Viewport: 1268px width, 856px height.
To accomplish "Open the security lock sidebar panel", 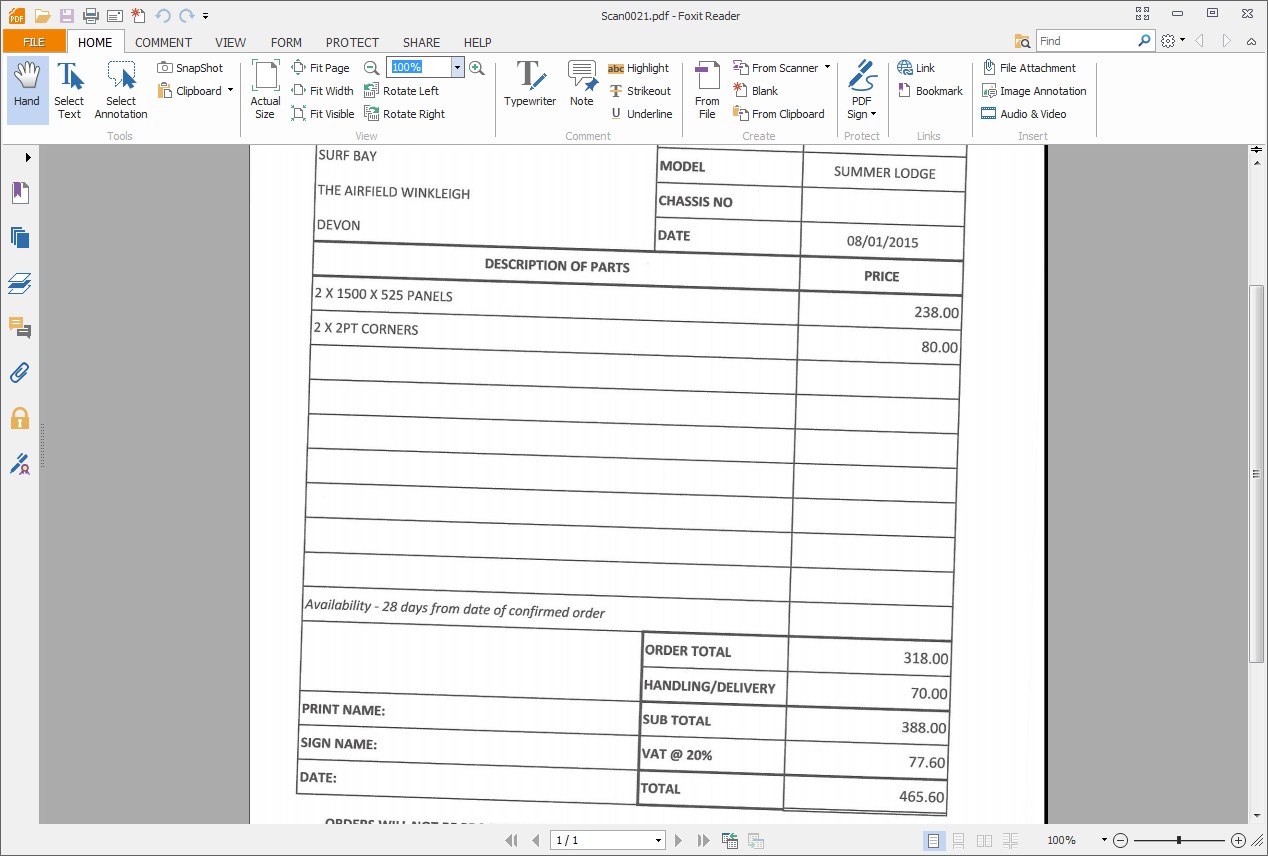I will click(x=19, y=418).
